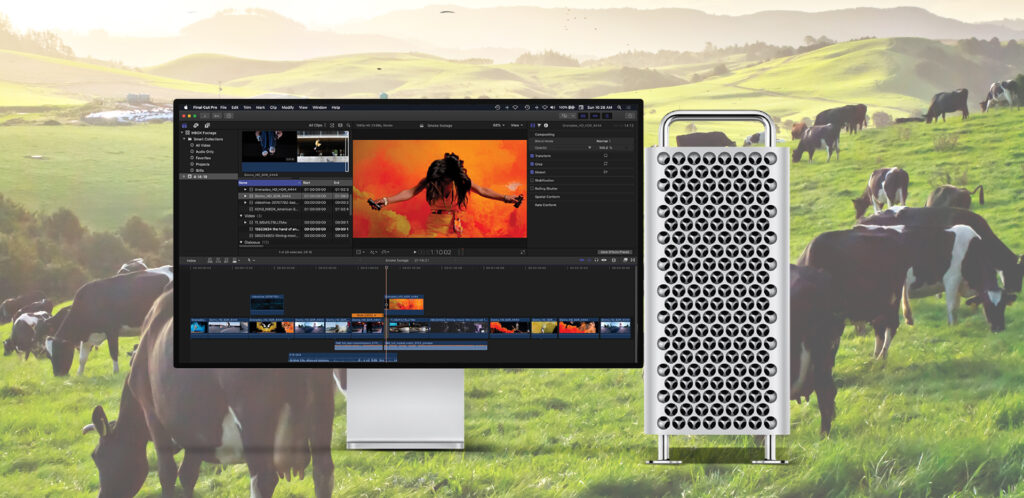The width and height of the screenshot is (1024, 498).
Task: Open the Mark menu
Action: click(260, 107)
